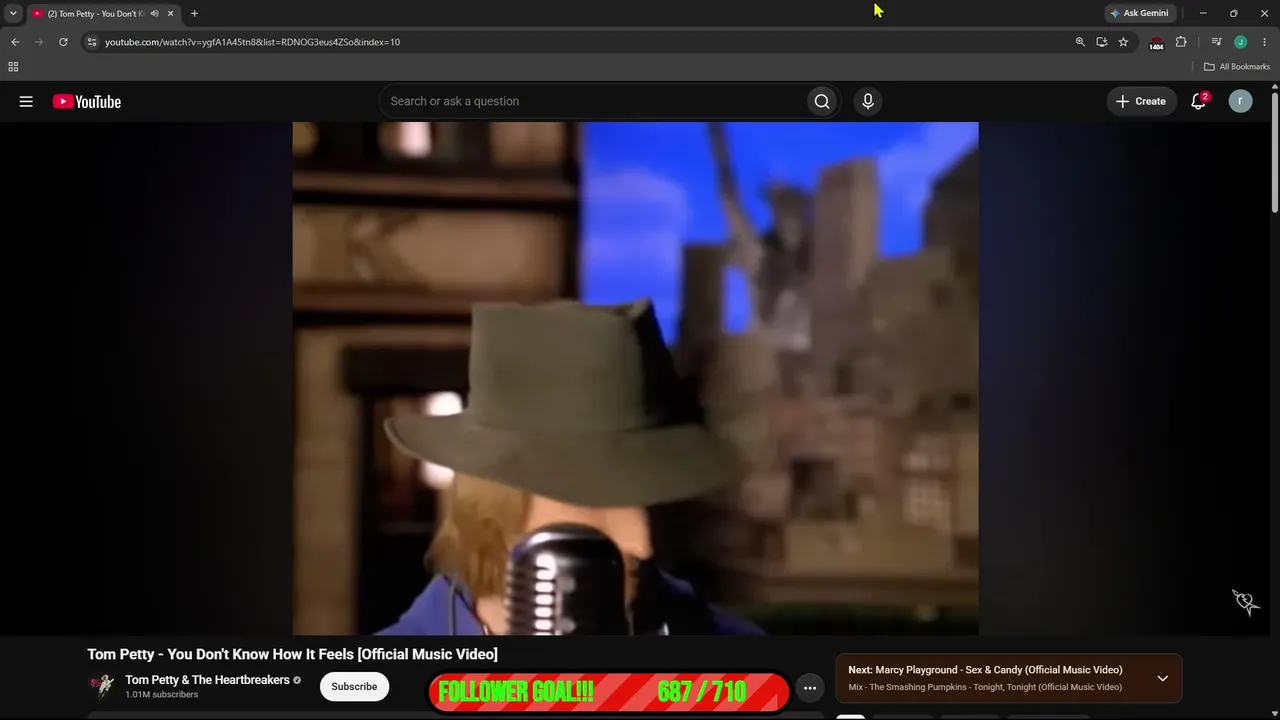The height and width of the screenshot is (720, 1280).
Task: Click the Ask Gemini button
Action: coord(1140,13)
